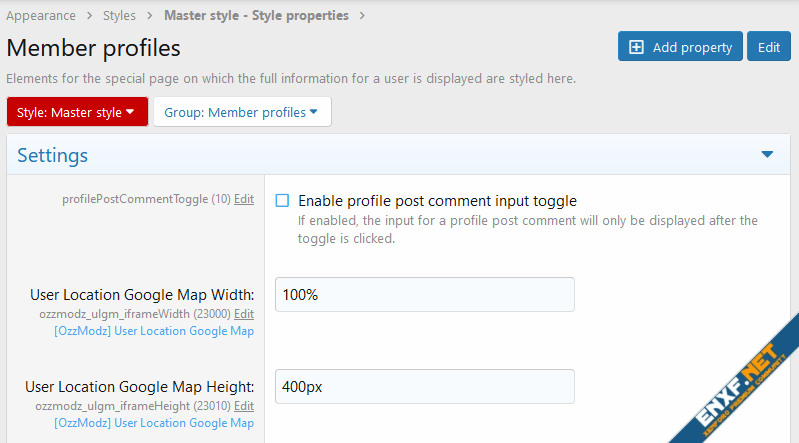
Task: Click the Add property button label
Action: [x=693, y=47]
